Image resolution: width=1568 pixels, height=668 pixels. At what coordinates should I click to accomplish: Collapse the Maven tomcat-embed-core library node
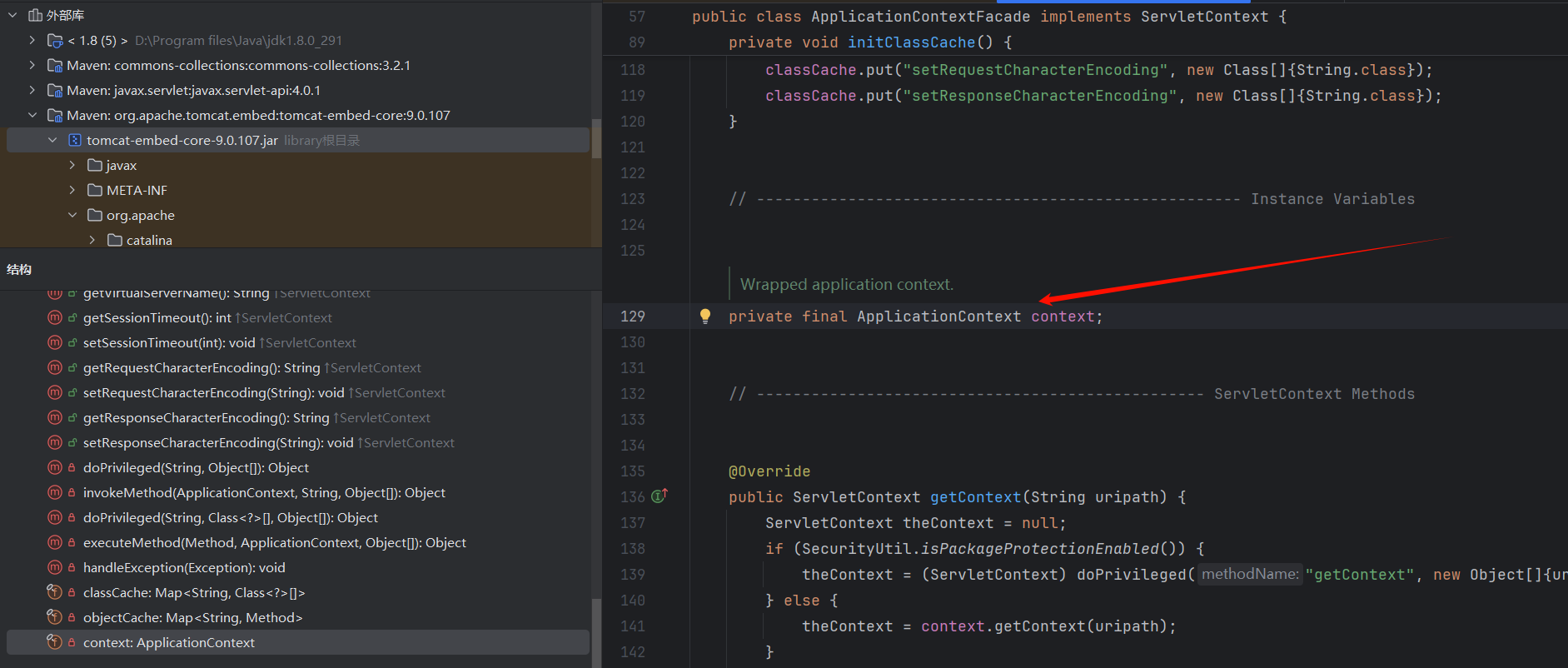tap(32, 115)
